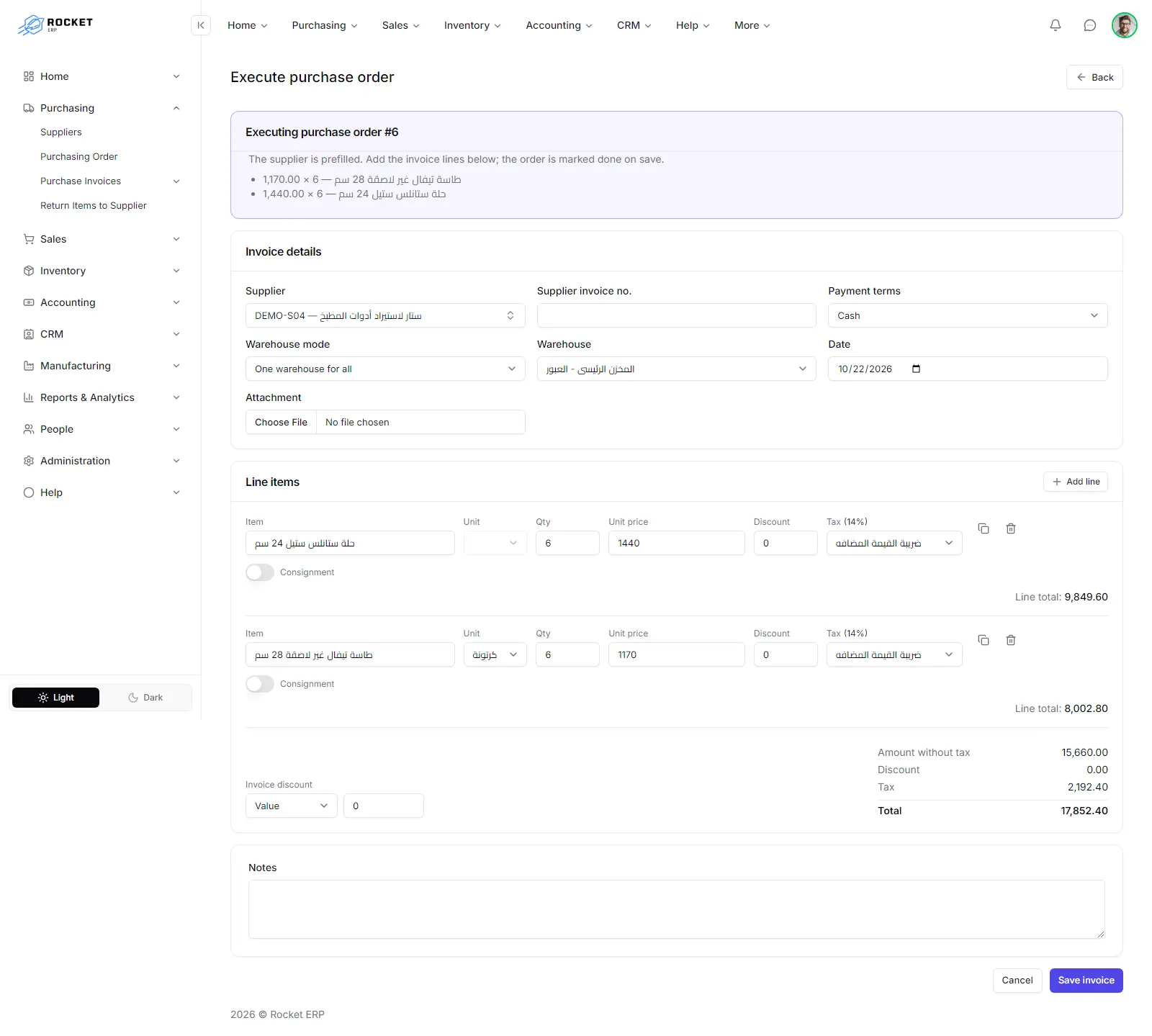
Task: Click the CRM contact icon in sidebar
Action: [x=29, y=334]
